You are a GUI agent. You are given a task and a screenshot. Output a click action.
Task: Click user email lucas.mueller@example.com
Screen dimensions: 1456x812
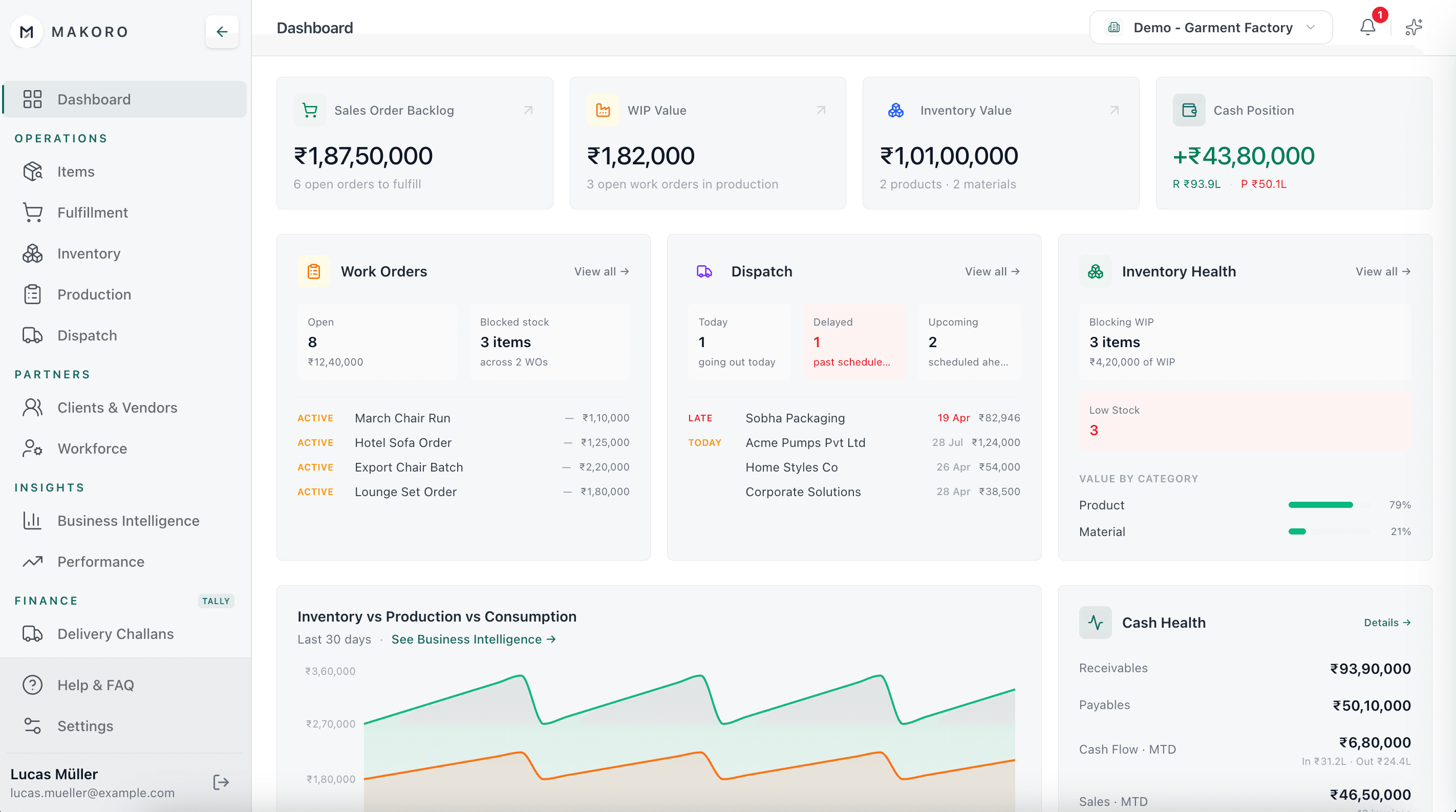92,793
